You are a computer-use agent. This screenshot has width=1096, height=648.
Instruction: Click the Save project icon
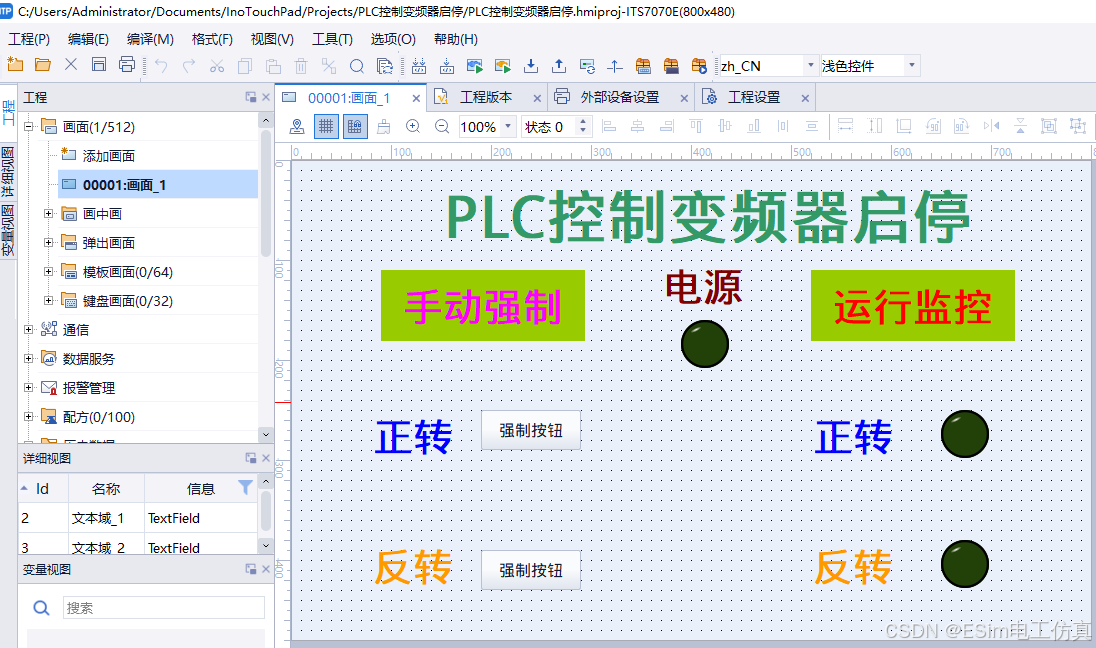[x=99, y=65]
